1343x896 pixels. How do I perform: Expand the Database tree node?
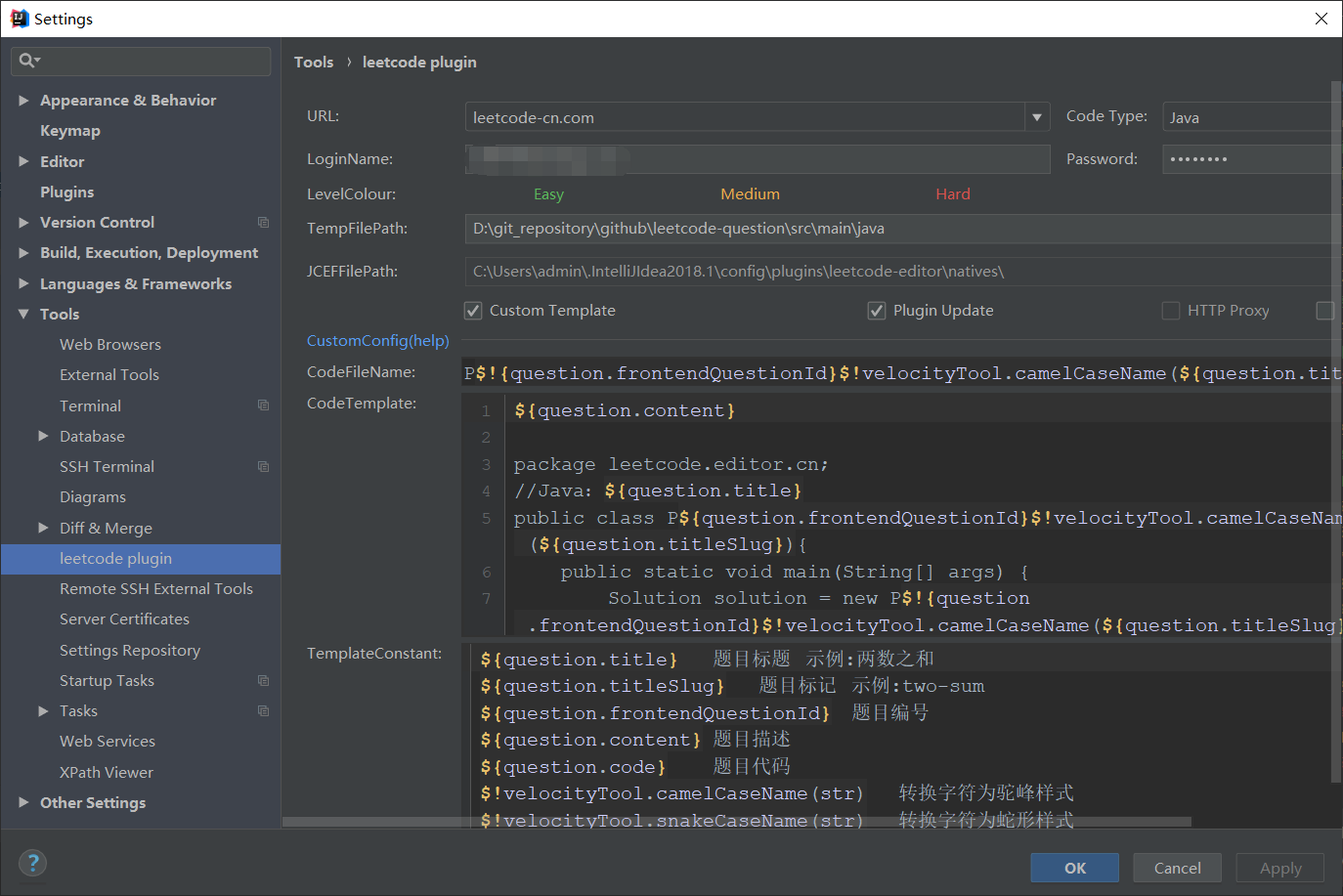pyautogui.click(x=41, y=436)
